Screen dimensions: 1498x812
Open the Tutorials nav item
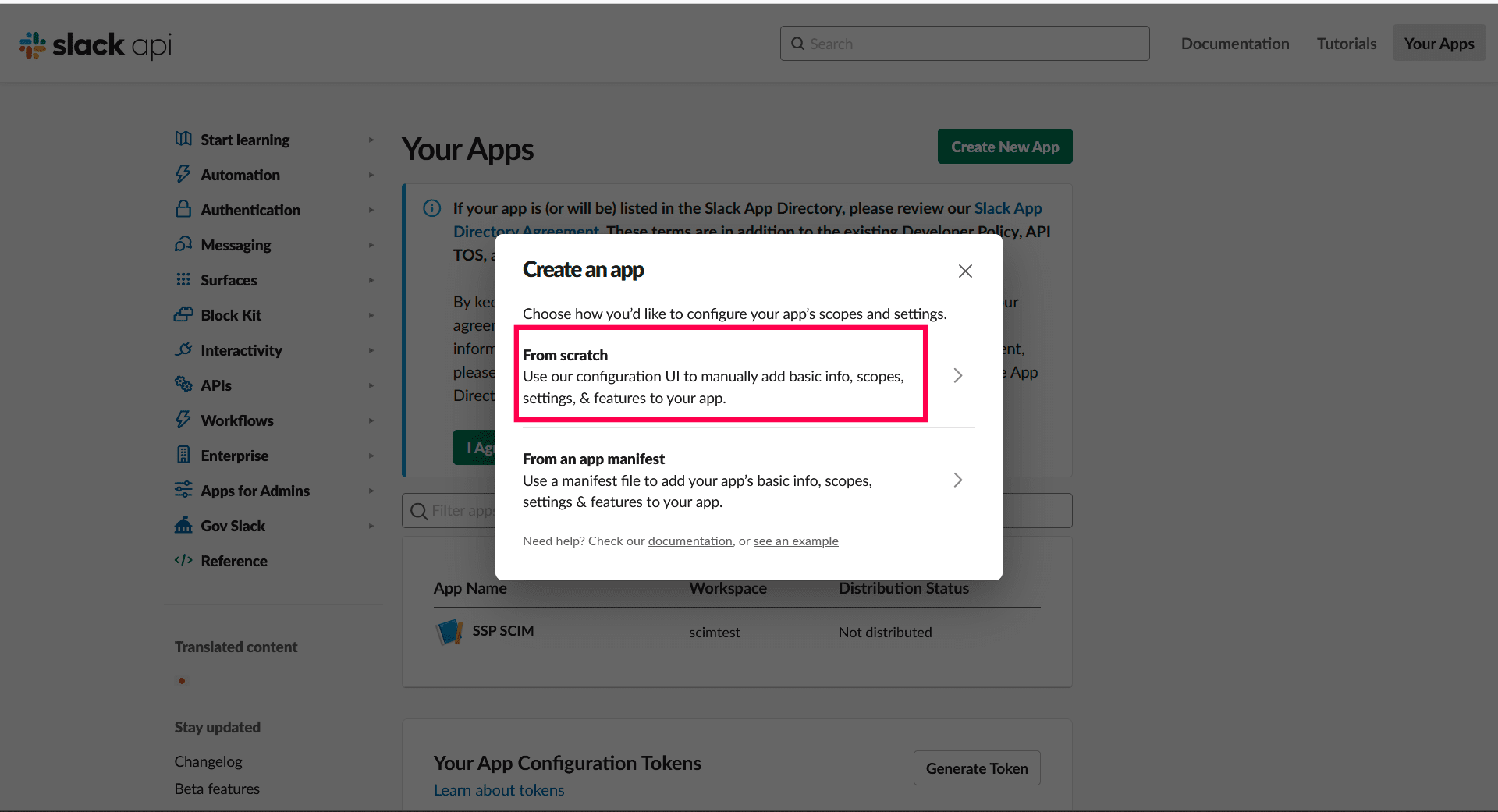pyautogui.click(x=1347, y=44)
